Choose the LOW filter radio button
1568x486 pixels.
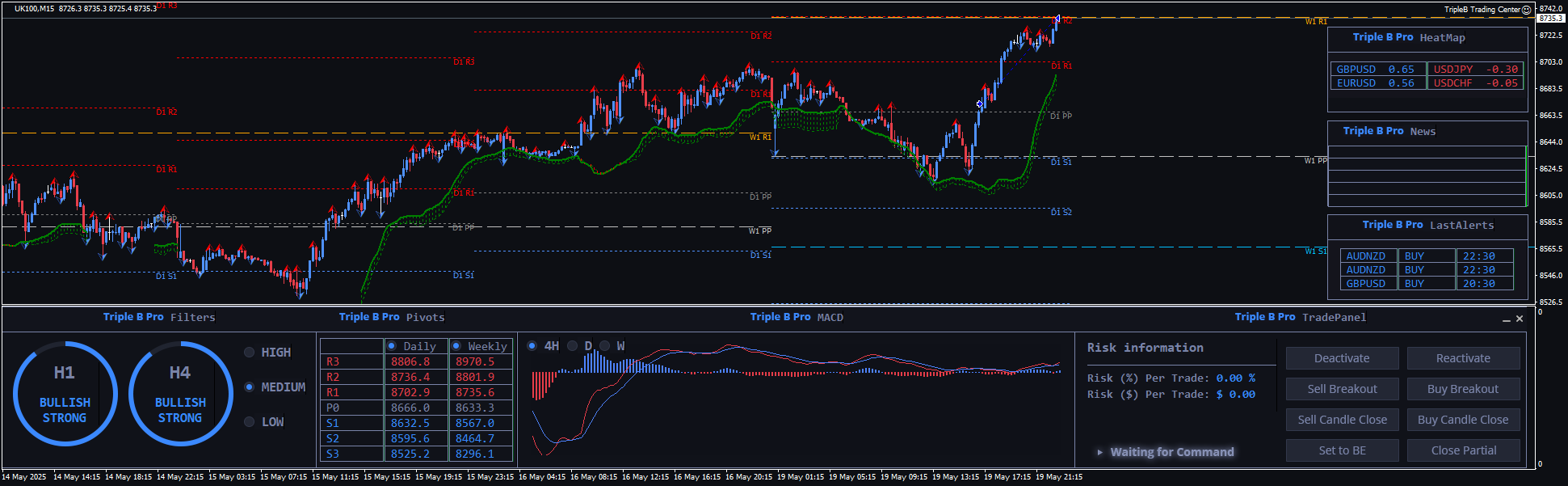(x=250, y=422)
